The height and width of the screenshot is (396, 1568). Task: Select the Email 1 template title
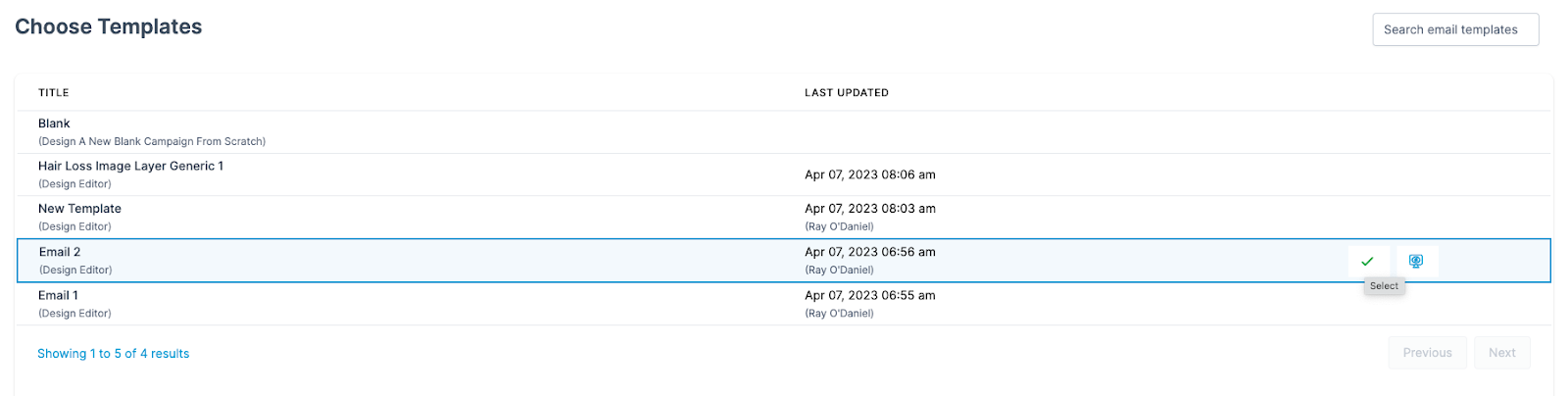[x=58, y=295]
